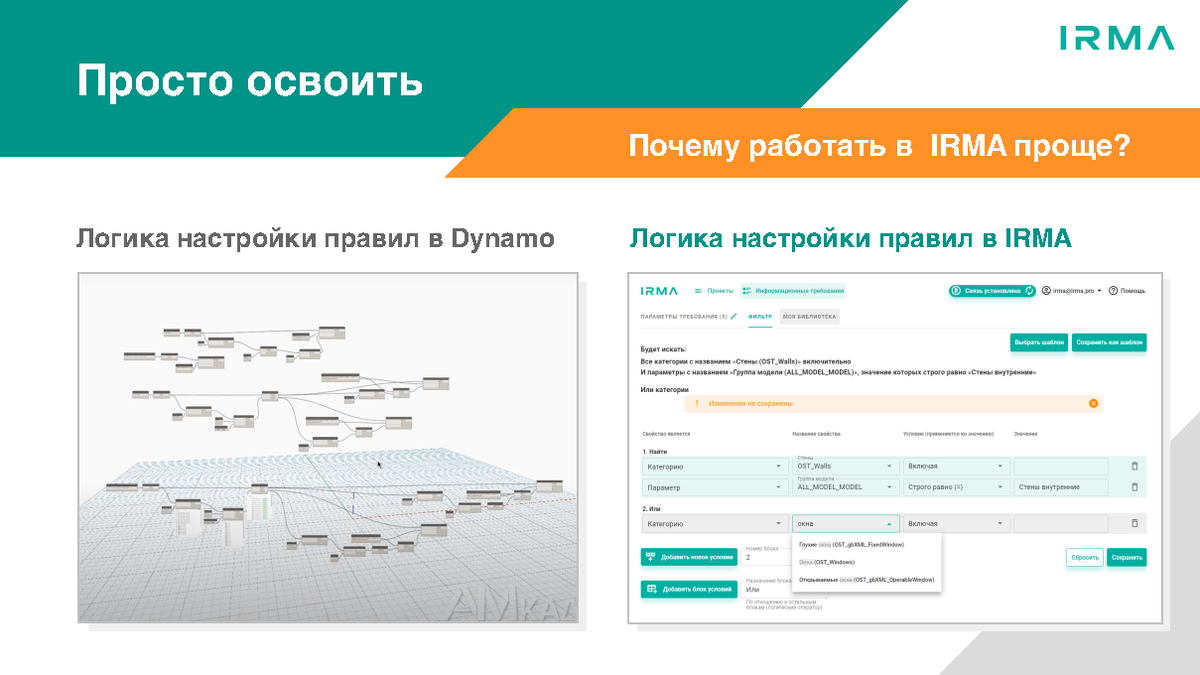Image resolution: width=1200 pixels, height=675 pixels.
Task: Click the warning exclamation icon in the alert
Action: (x=696, y=403)
